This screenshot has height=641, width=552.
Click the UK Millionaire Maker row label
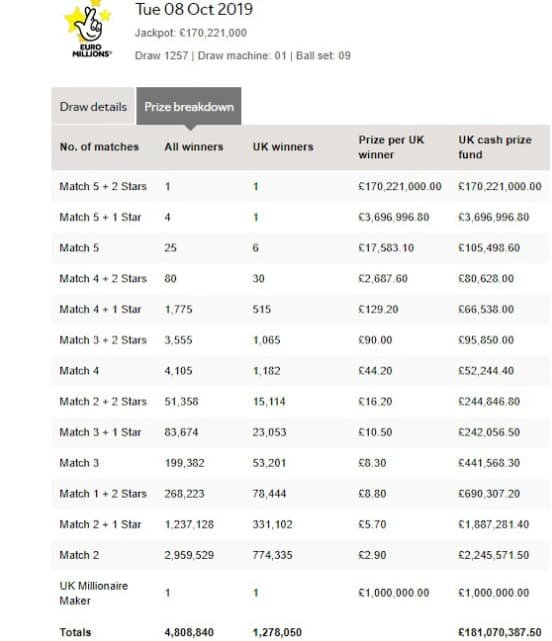click(94, 593)
